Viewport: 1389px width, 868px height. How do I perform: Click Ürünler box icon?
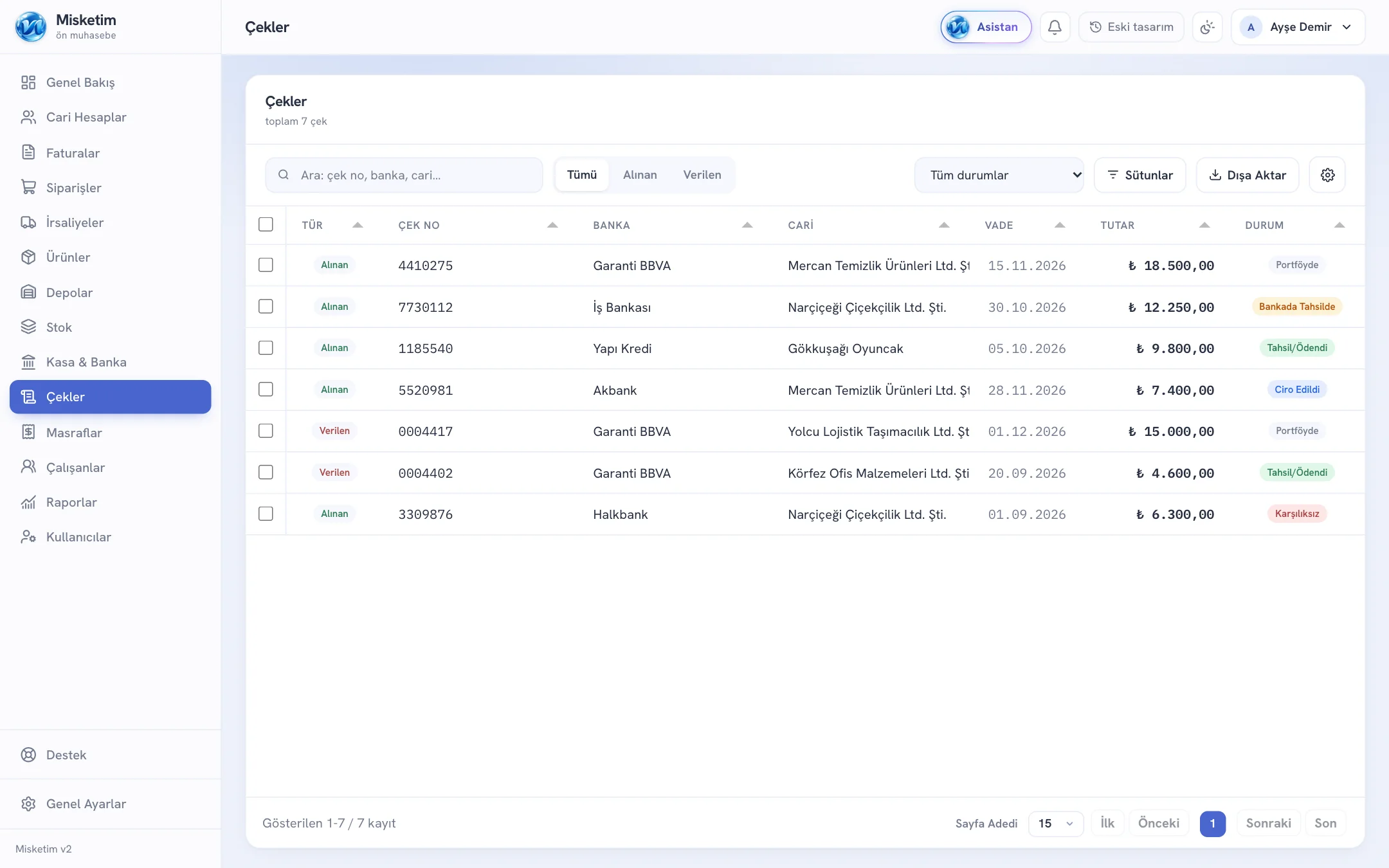pyautogui.click(x=28, y=257)
